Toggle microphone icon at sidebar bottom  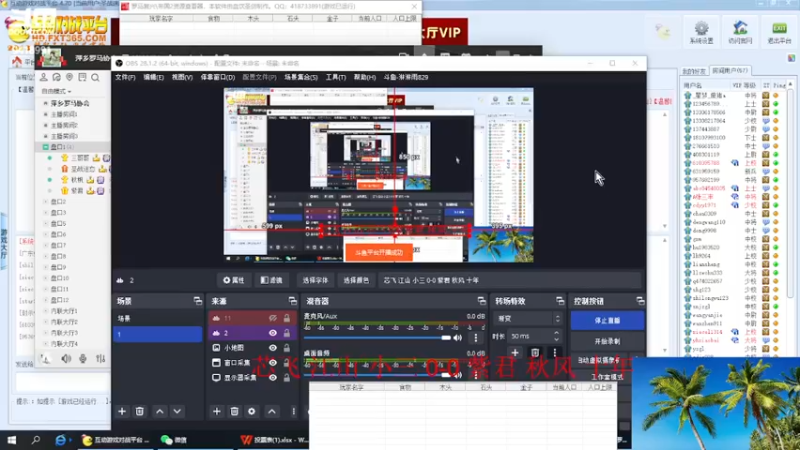pos(83,359)
